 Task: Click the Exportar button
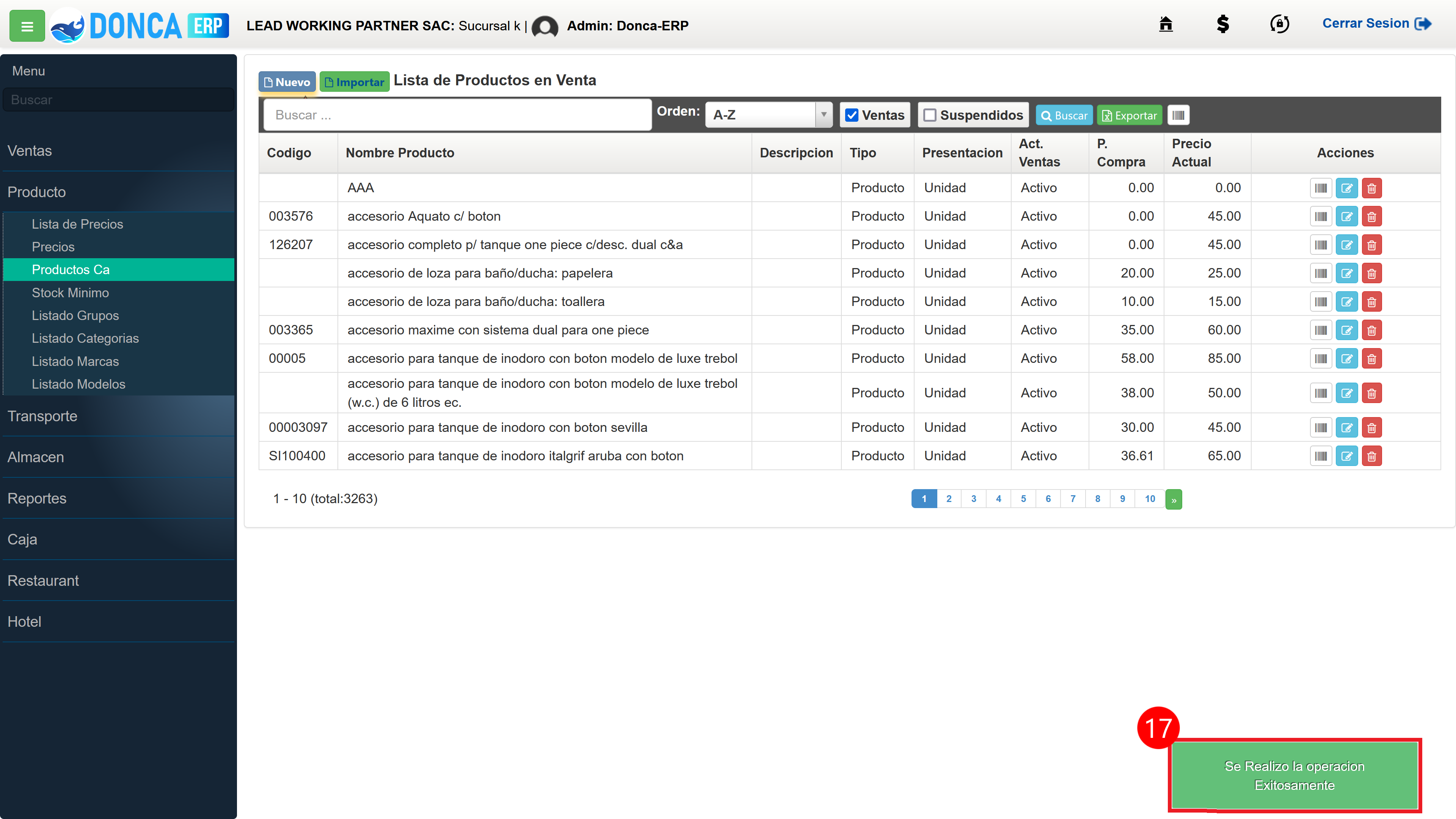click(1129, 115)
